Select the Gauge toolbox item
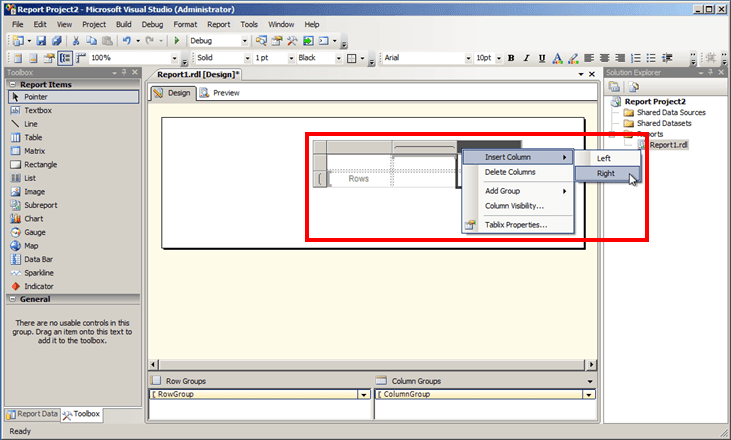Screen dimensions: 731x440 (74, 232)
